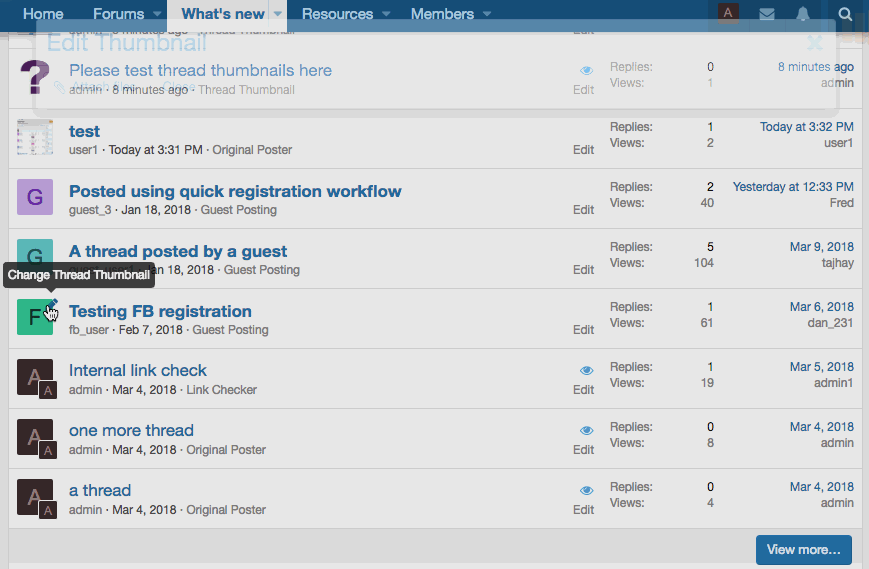Toggle the watch eye on 'a thread' row
The width and height of the screenshot is (869, 569).
click(587, 491)
